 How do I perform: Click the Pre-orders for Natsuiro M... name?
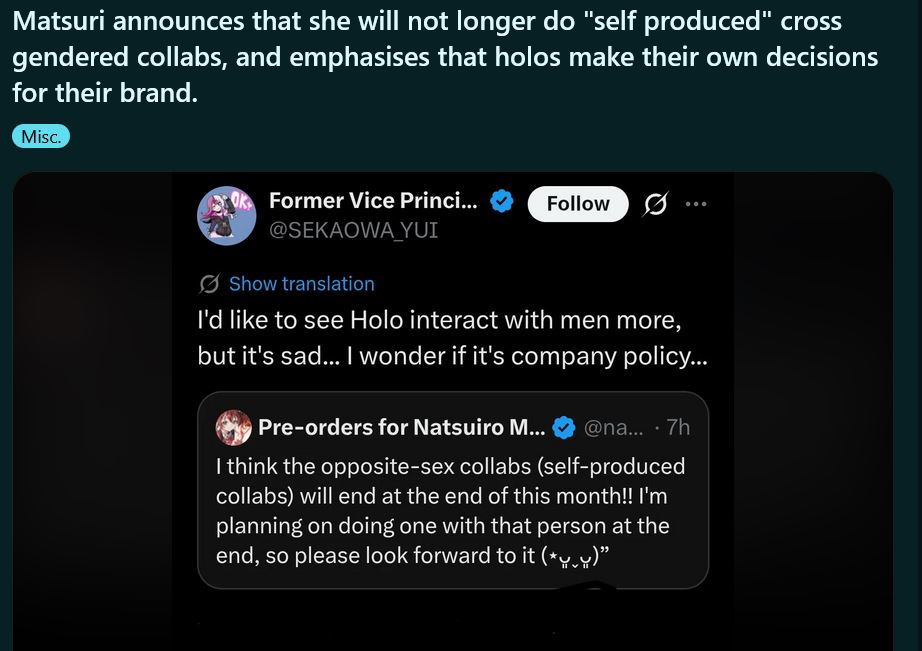[400, 428]
